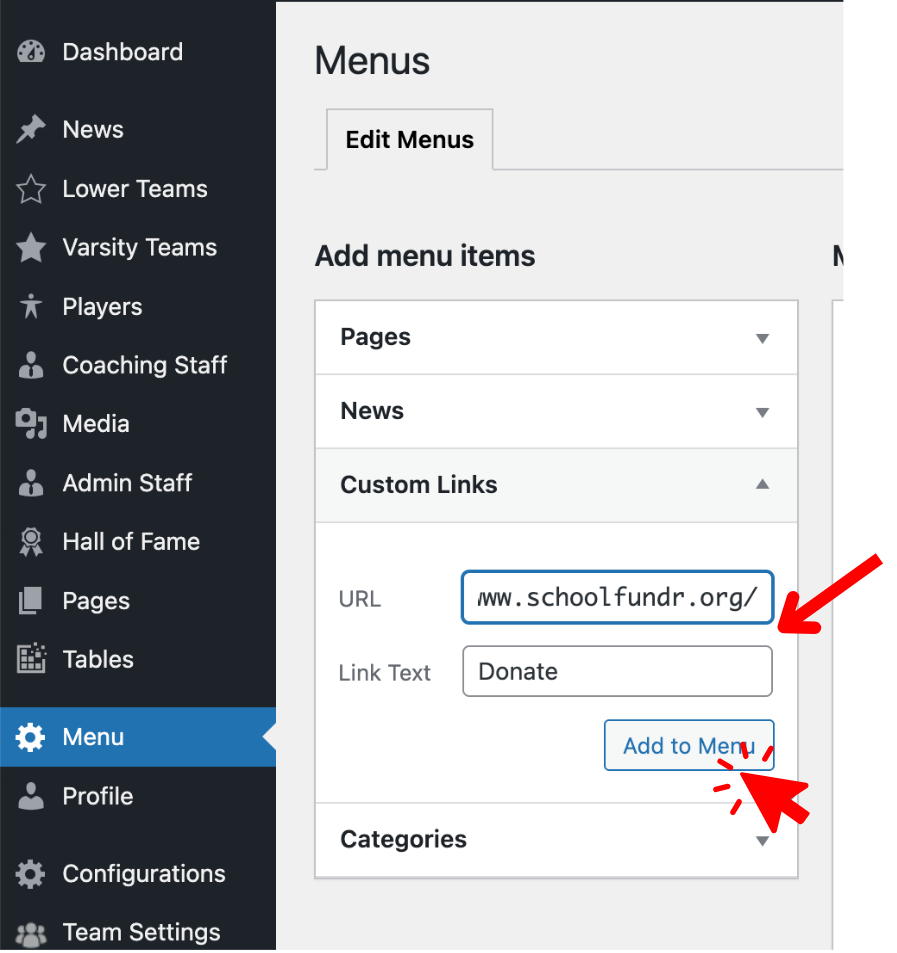The image size is (897, 953).
Task: Expand the News section arrow
Action: pos(763,411)
